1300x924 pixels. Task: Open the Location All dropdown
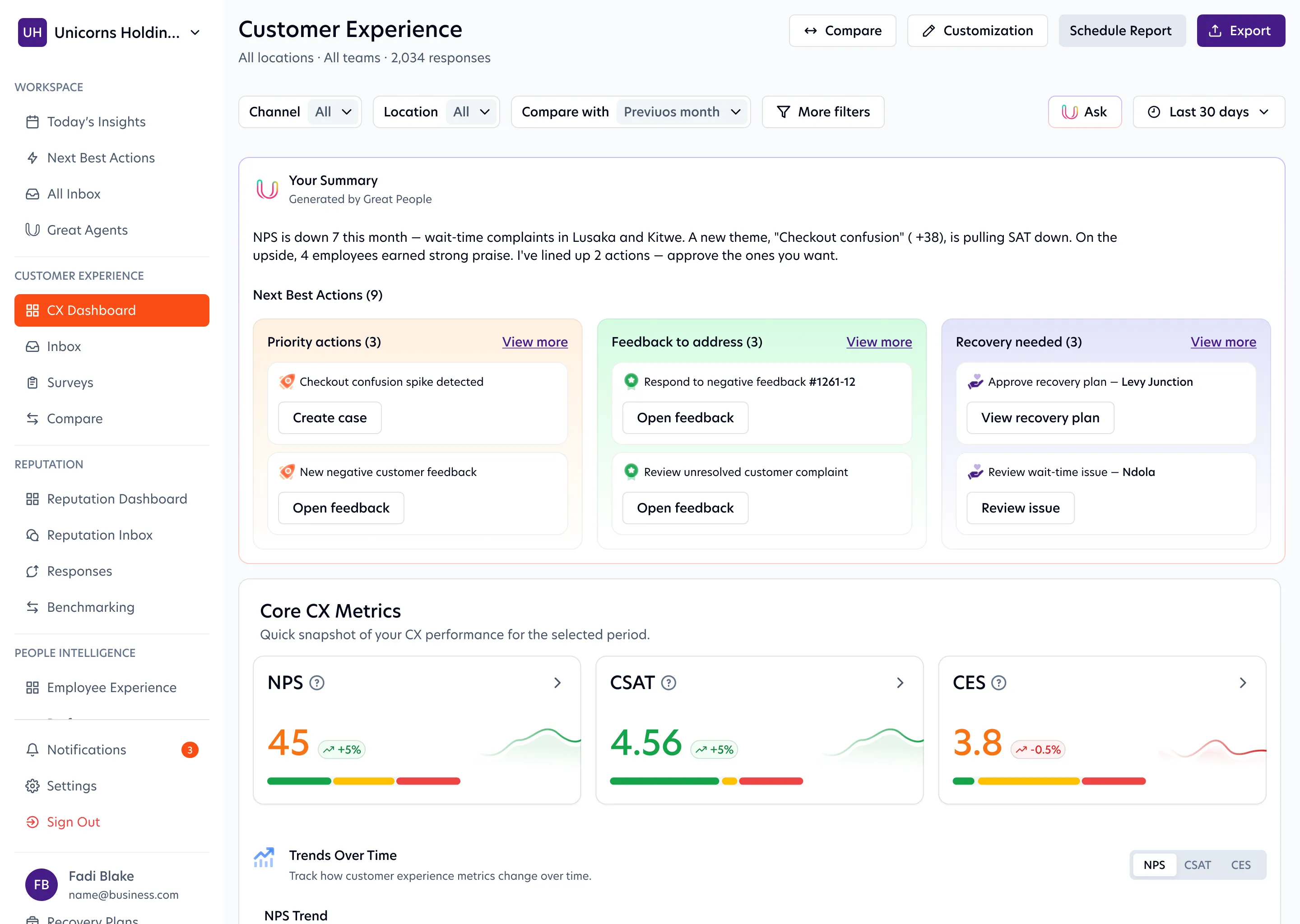click(472, 112)
